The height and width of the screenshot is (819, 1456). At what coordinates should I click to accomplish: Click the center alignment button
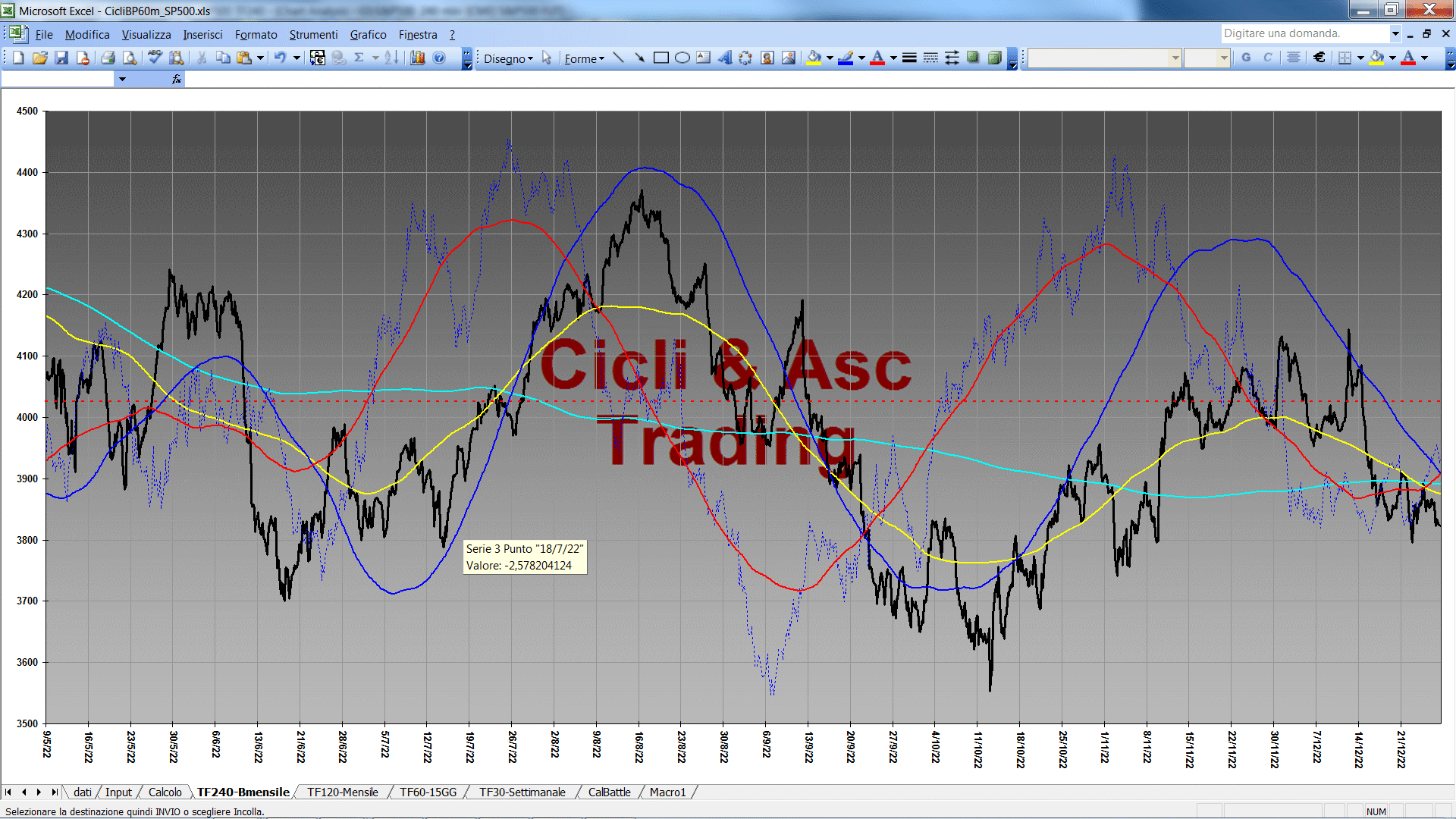(1294, 58)
